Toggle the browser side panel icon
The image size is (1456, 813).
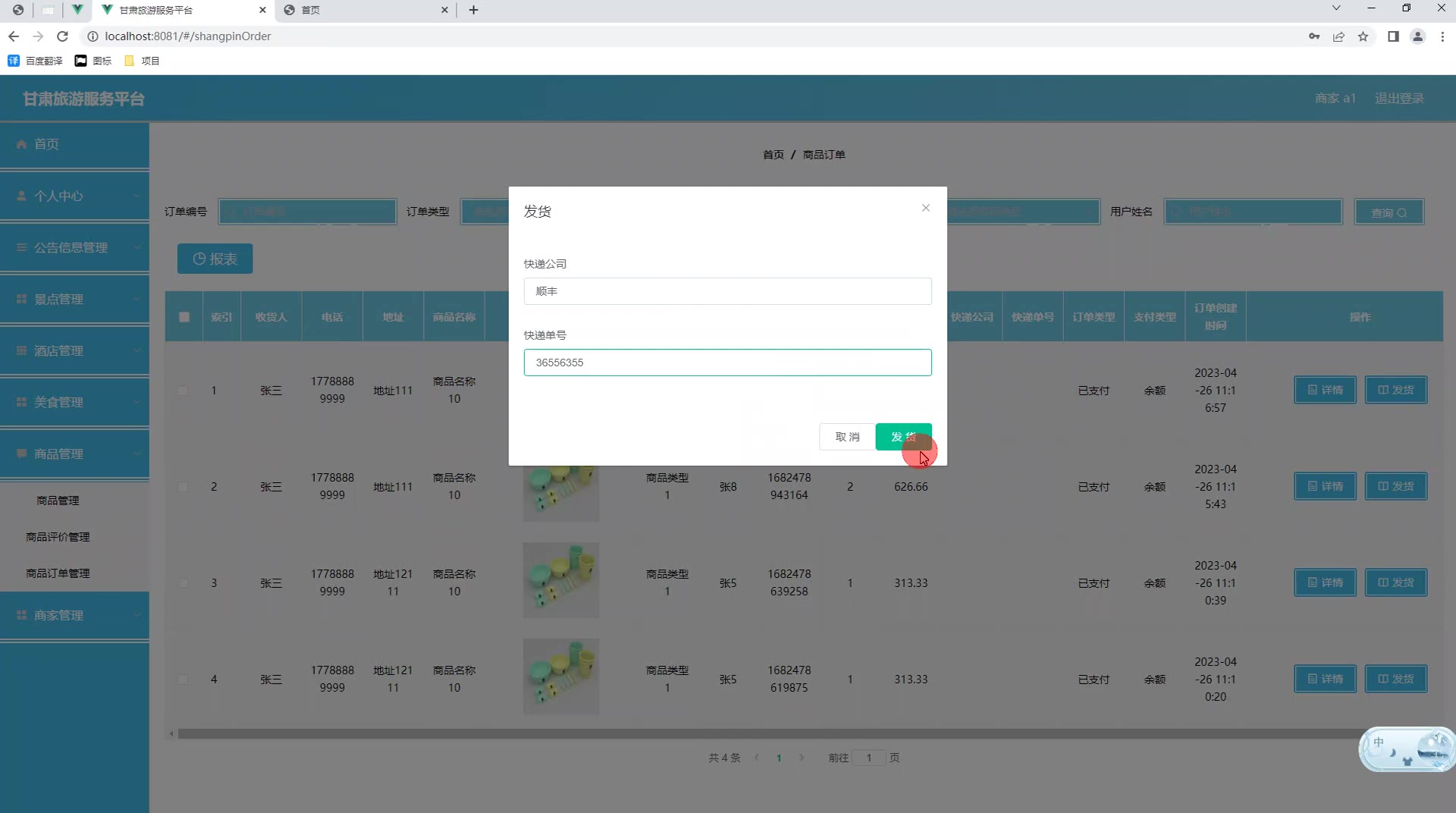[x=1393, y=36]
